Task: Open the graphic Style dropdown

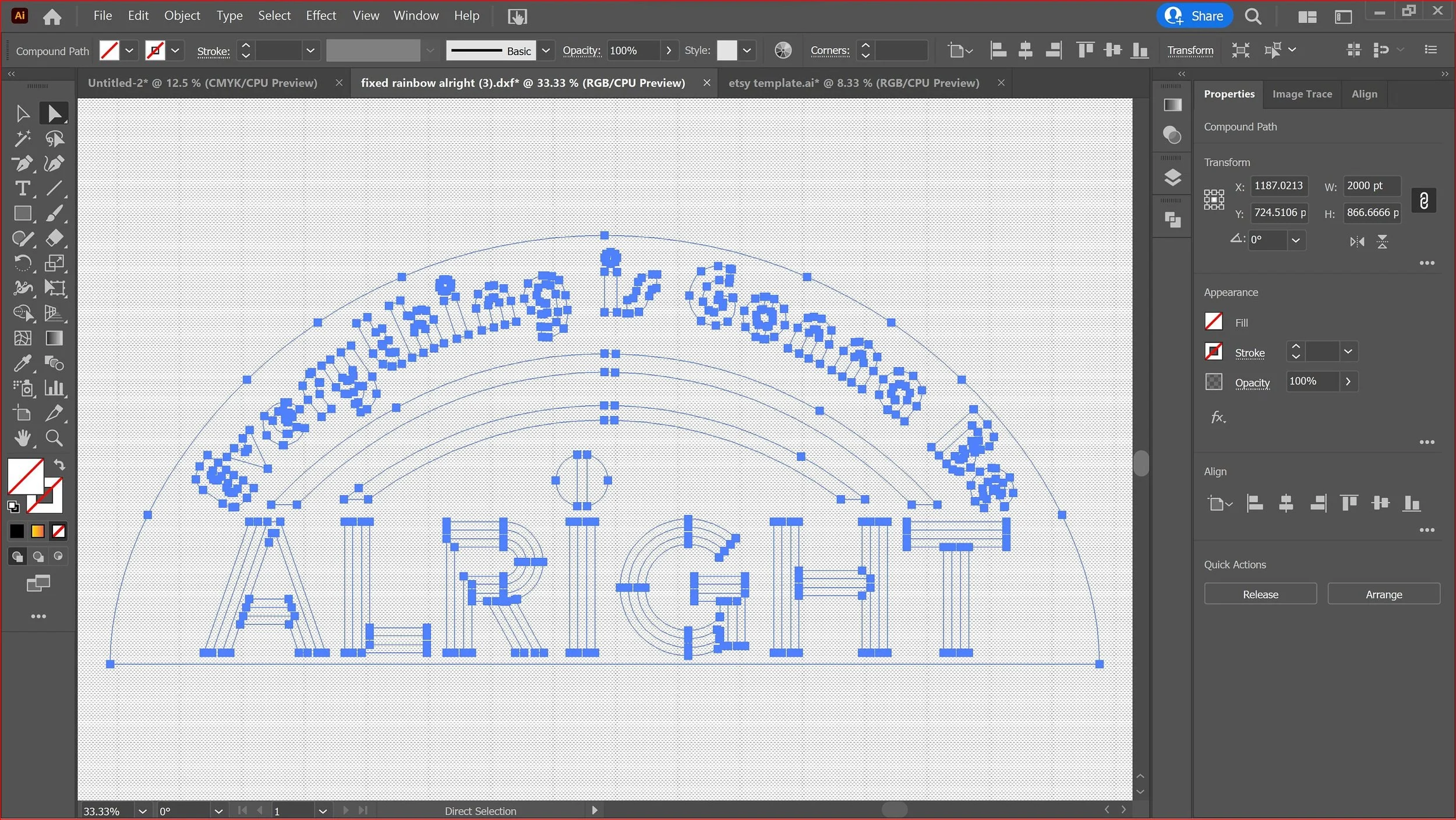Action: (x=747, y=51)
